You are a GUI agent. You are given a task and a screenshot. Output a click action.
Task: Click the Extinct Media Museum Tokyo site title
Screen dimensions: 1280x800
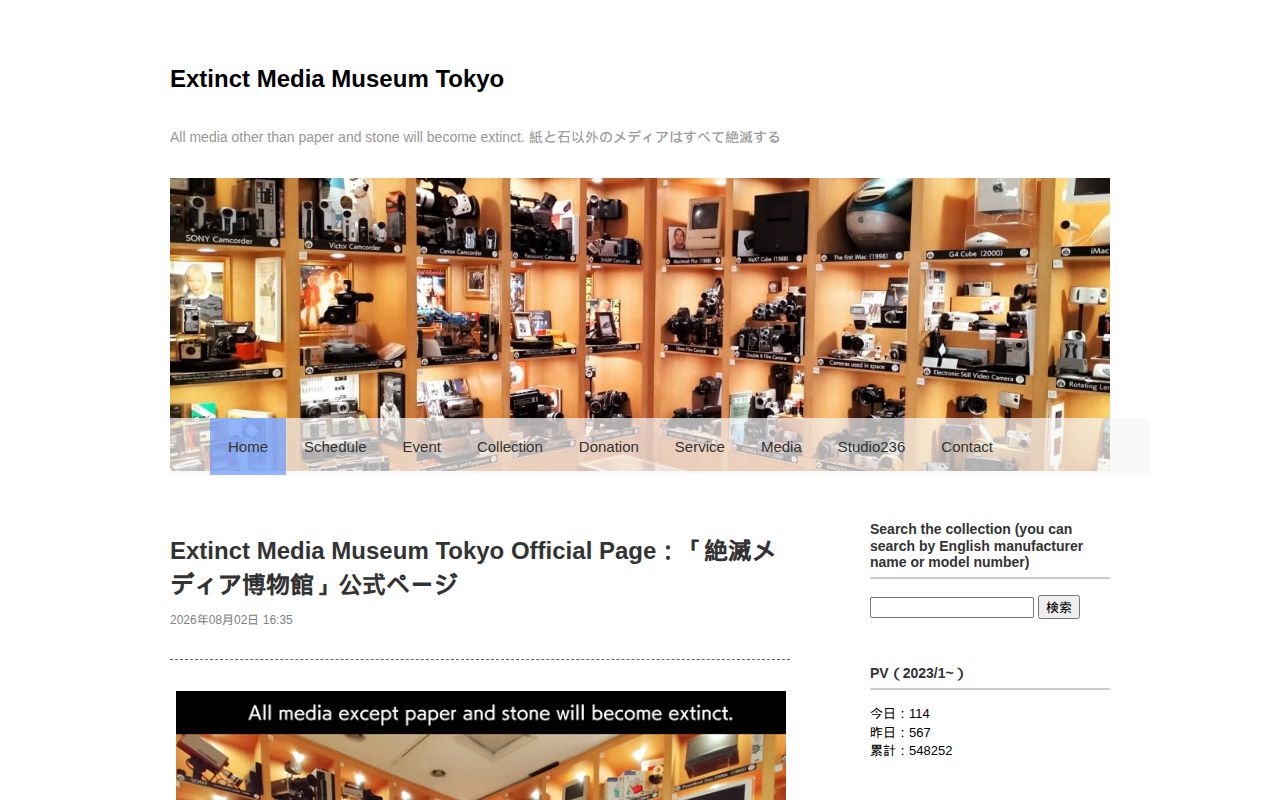(x=337, y=79)
